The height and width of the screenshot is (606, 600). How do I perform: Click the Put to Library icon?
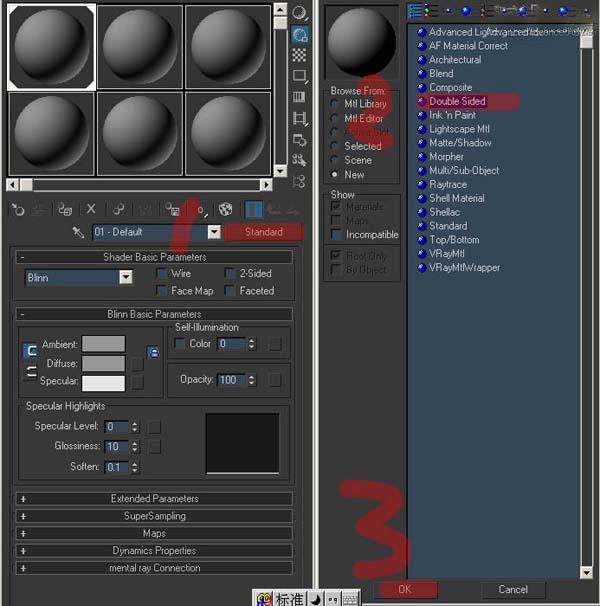coord(172,210)
